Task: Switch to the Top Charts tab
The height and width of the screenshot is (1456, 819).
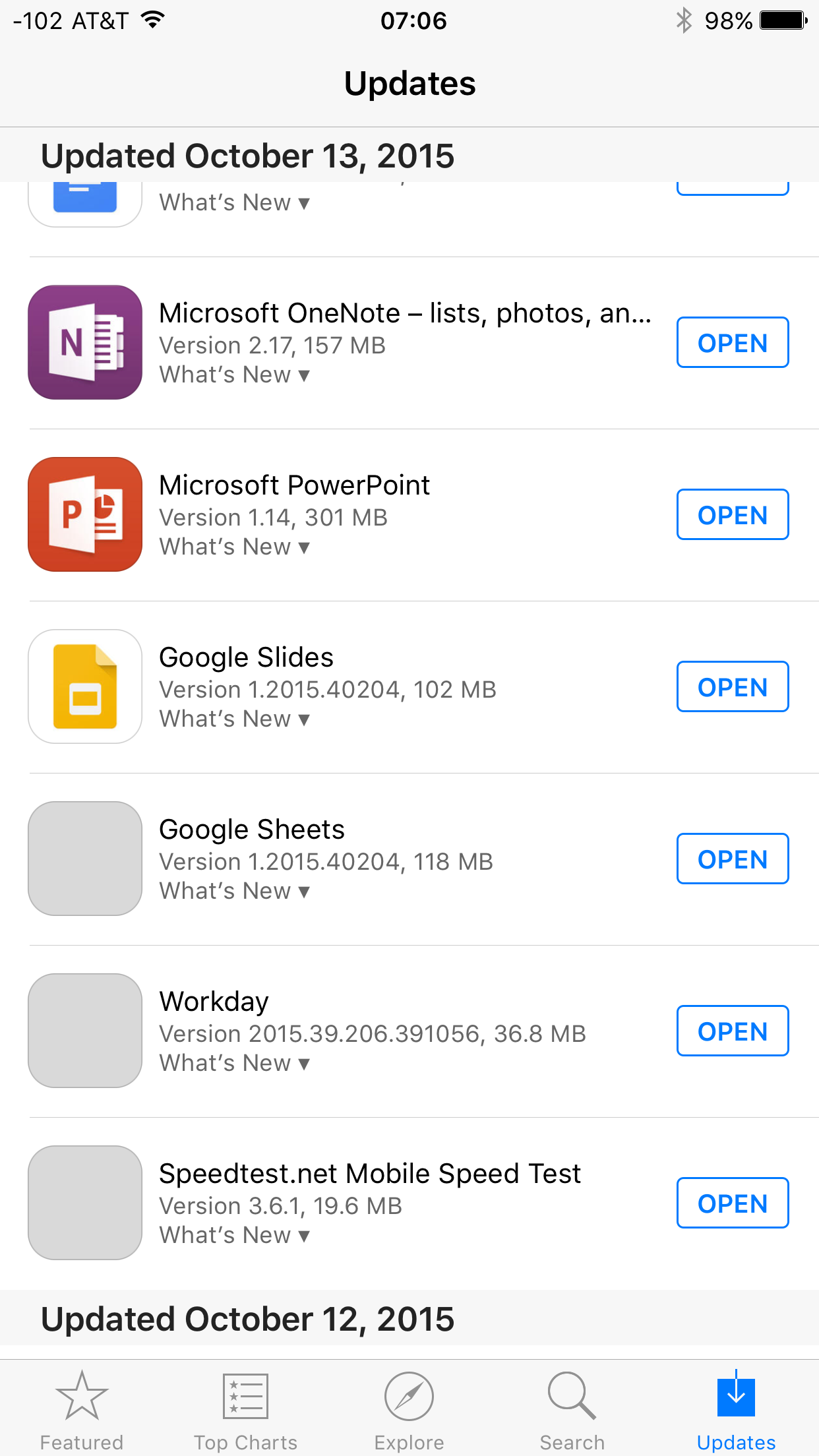Action: tap(245, 1410)
